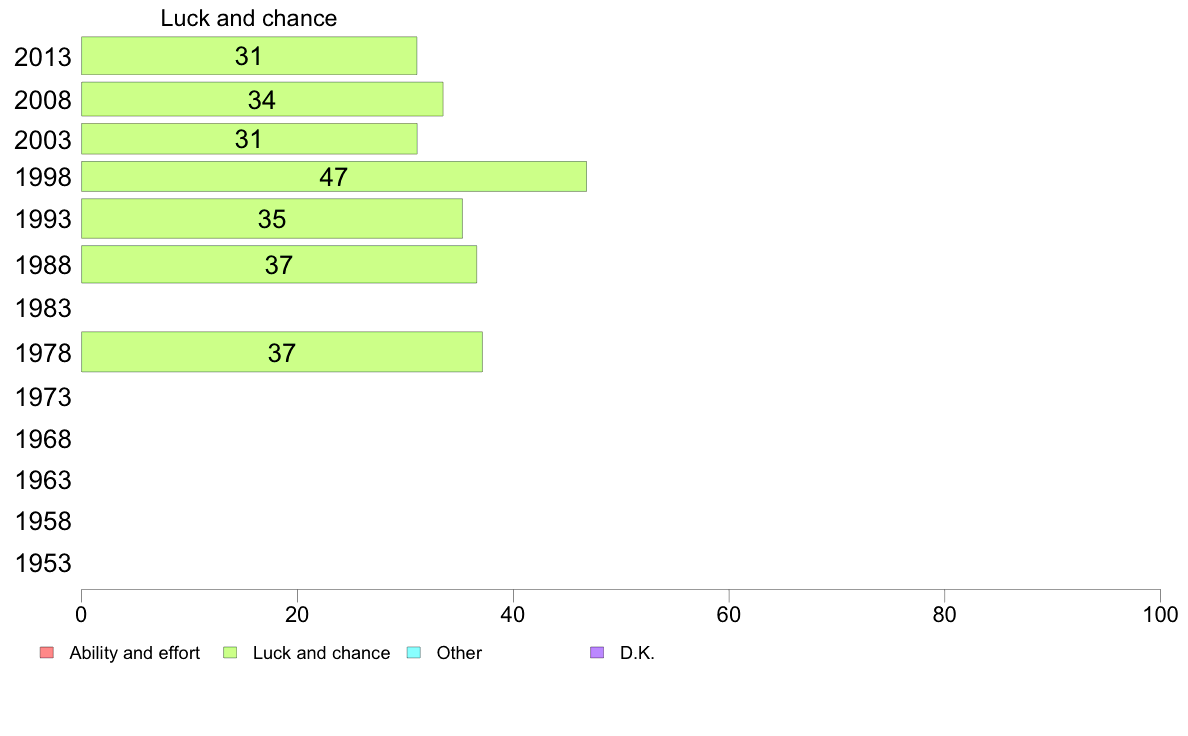The image size is (1188, 736).
Task: Click the red Ability and effort swatch
Action: tap(46, 653)
